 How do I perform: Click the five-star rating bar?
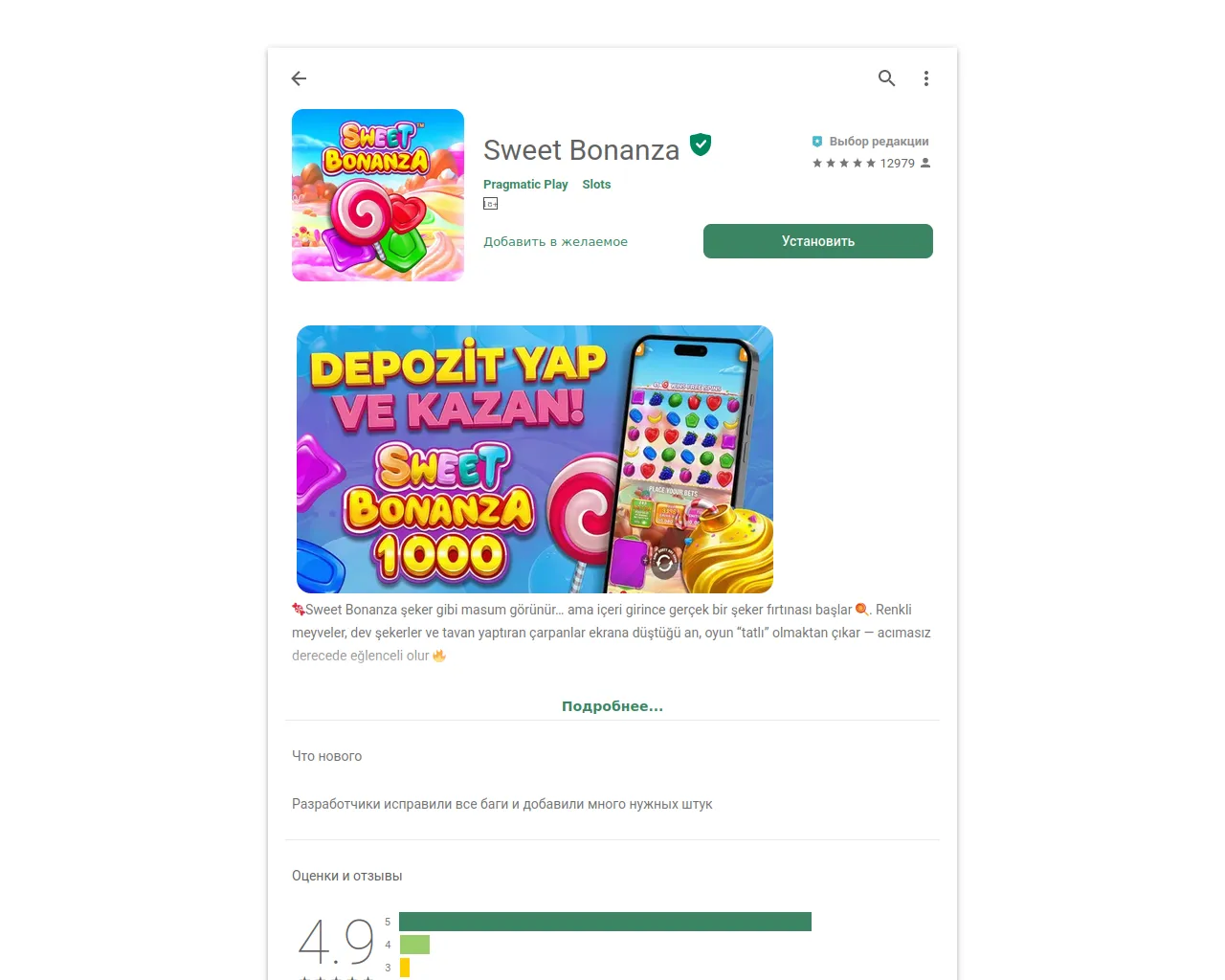click(x=605, y=922)
